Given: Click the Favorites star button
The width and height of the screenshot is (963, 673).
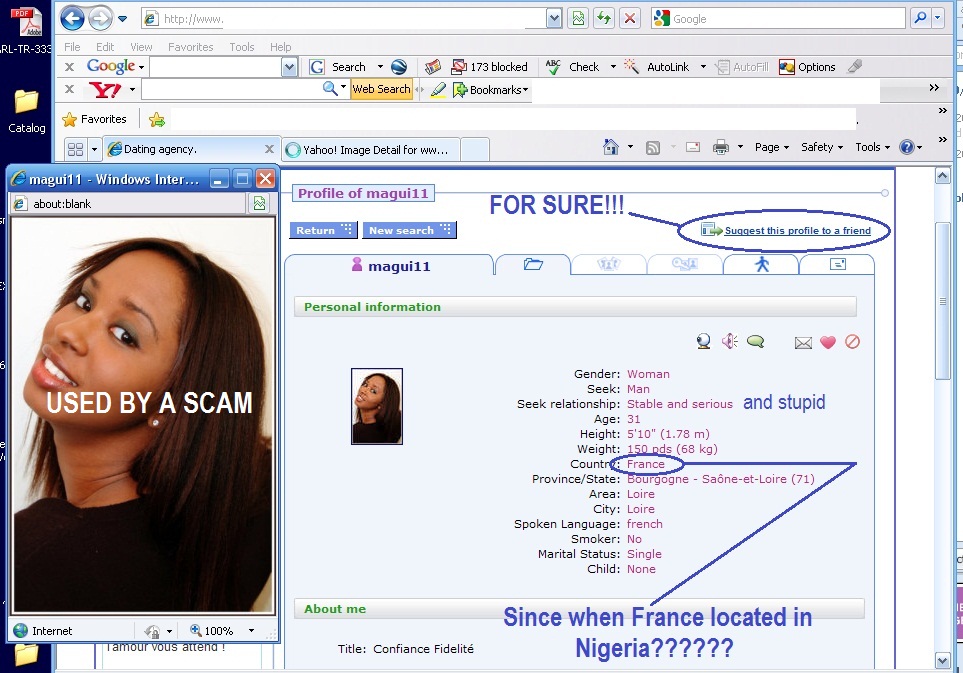Looking at the screenshot, I should 95,119.
